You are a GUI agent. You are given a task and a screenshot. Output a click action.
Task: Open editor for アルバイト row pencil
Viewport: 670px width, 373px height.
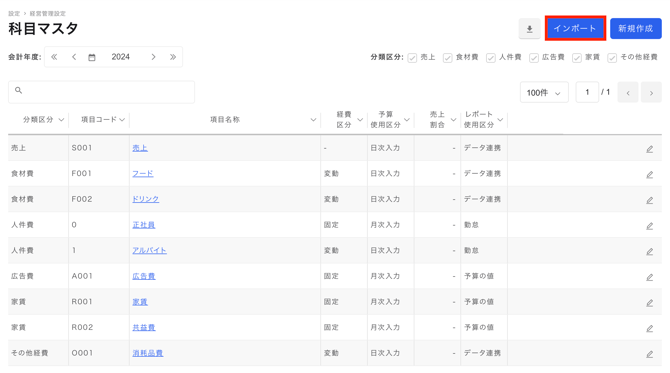[x=649, y=252]
